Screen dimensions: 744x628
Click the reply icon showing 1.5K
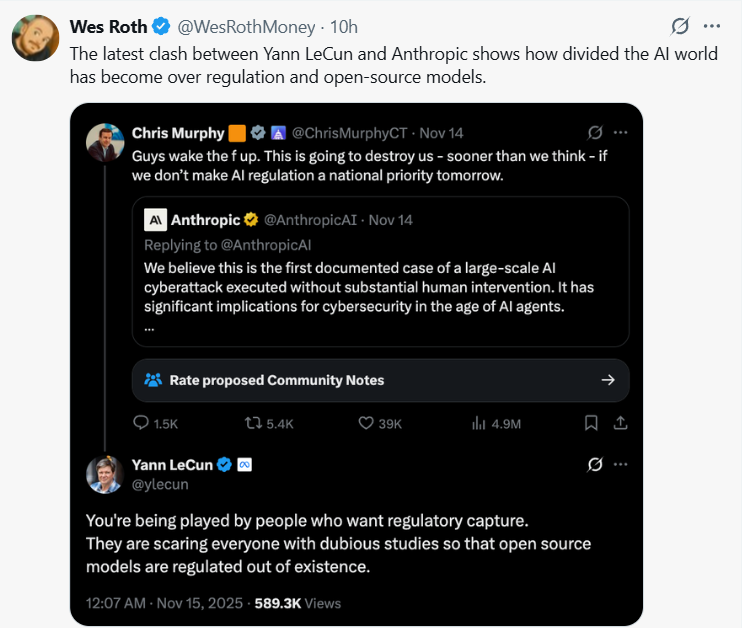[x=141, y=423]
